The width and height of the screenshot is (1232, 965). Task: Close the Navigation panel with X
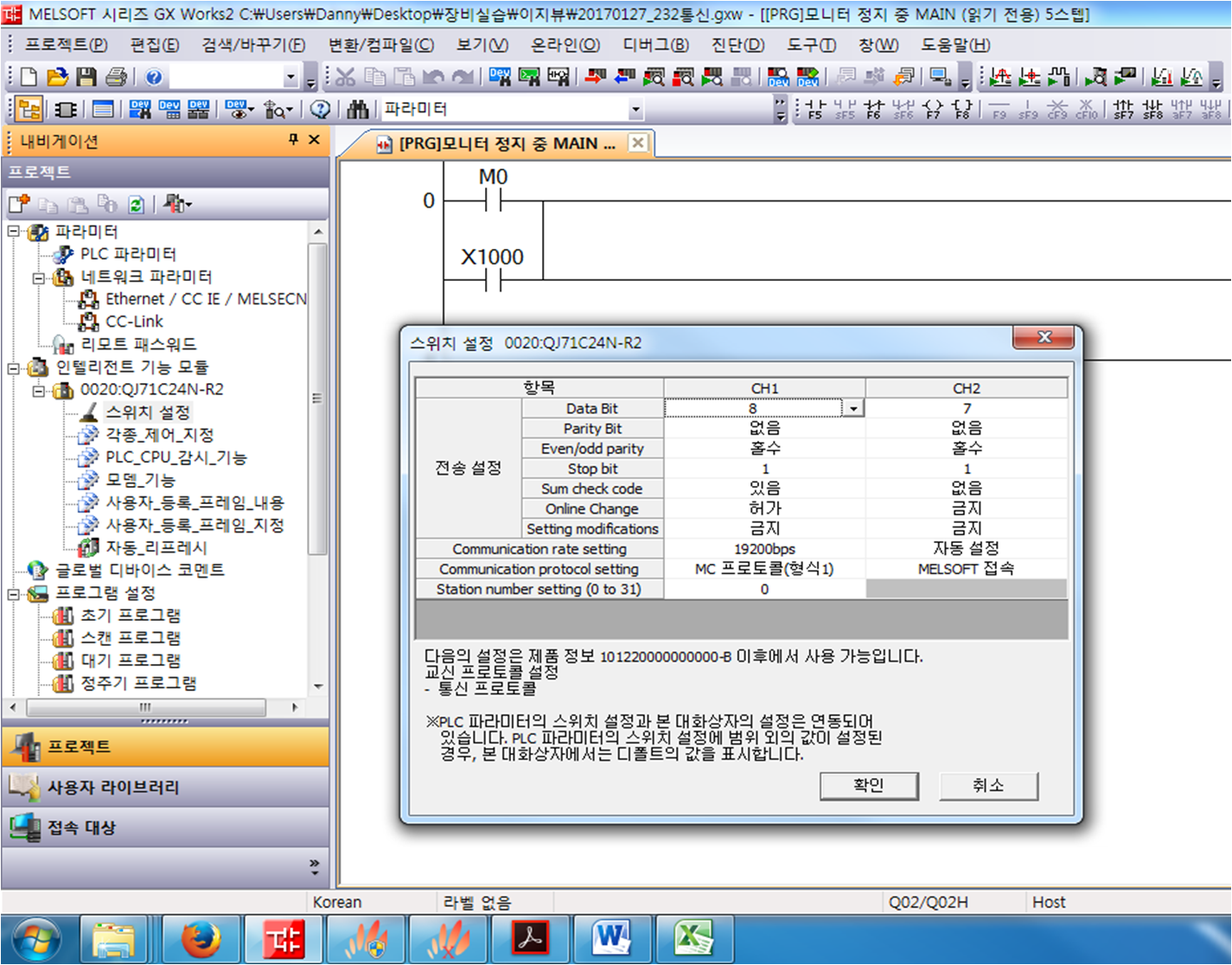[x=314, y=139]
